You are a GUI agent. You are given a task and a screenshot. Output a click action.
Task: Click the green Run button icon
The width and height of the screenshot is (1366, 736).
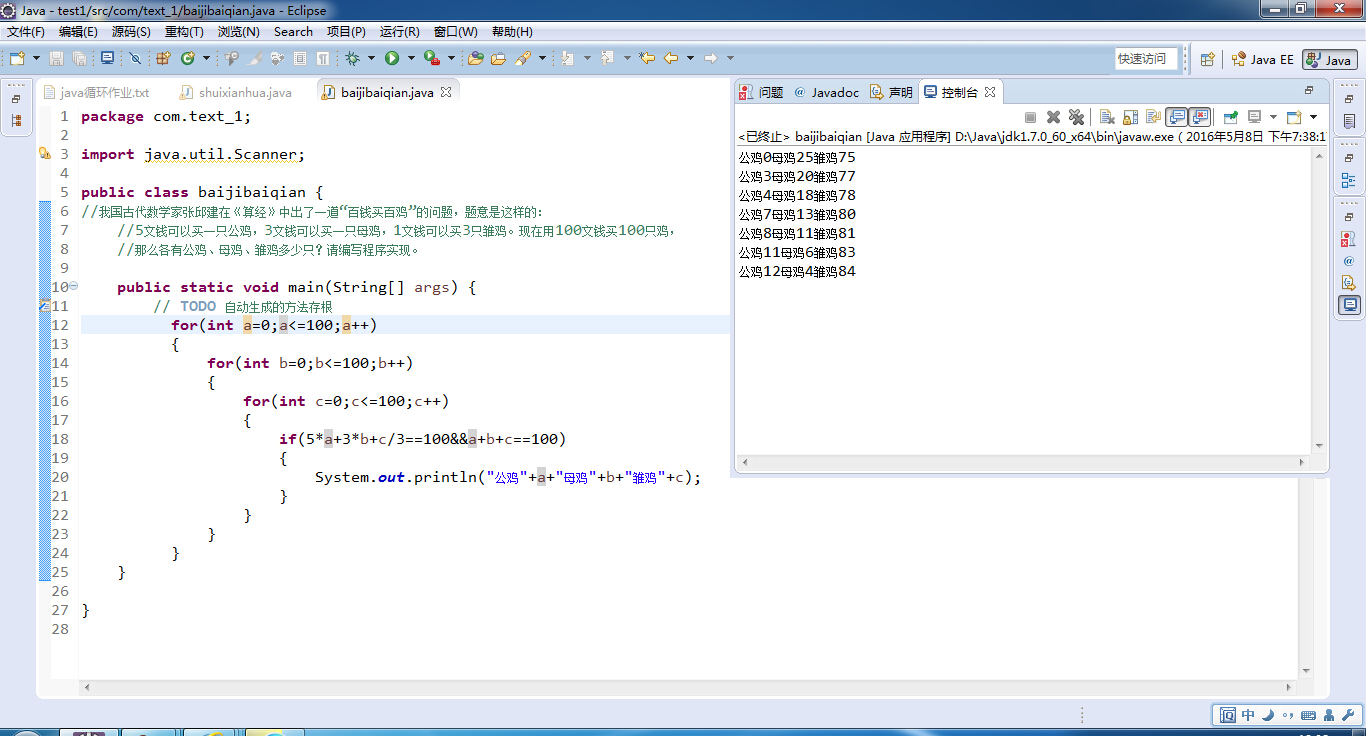coord(392,58)
